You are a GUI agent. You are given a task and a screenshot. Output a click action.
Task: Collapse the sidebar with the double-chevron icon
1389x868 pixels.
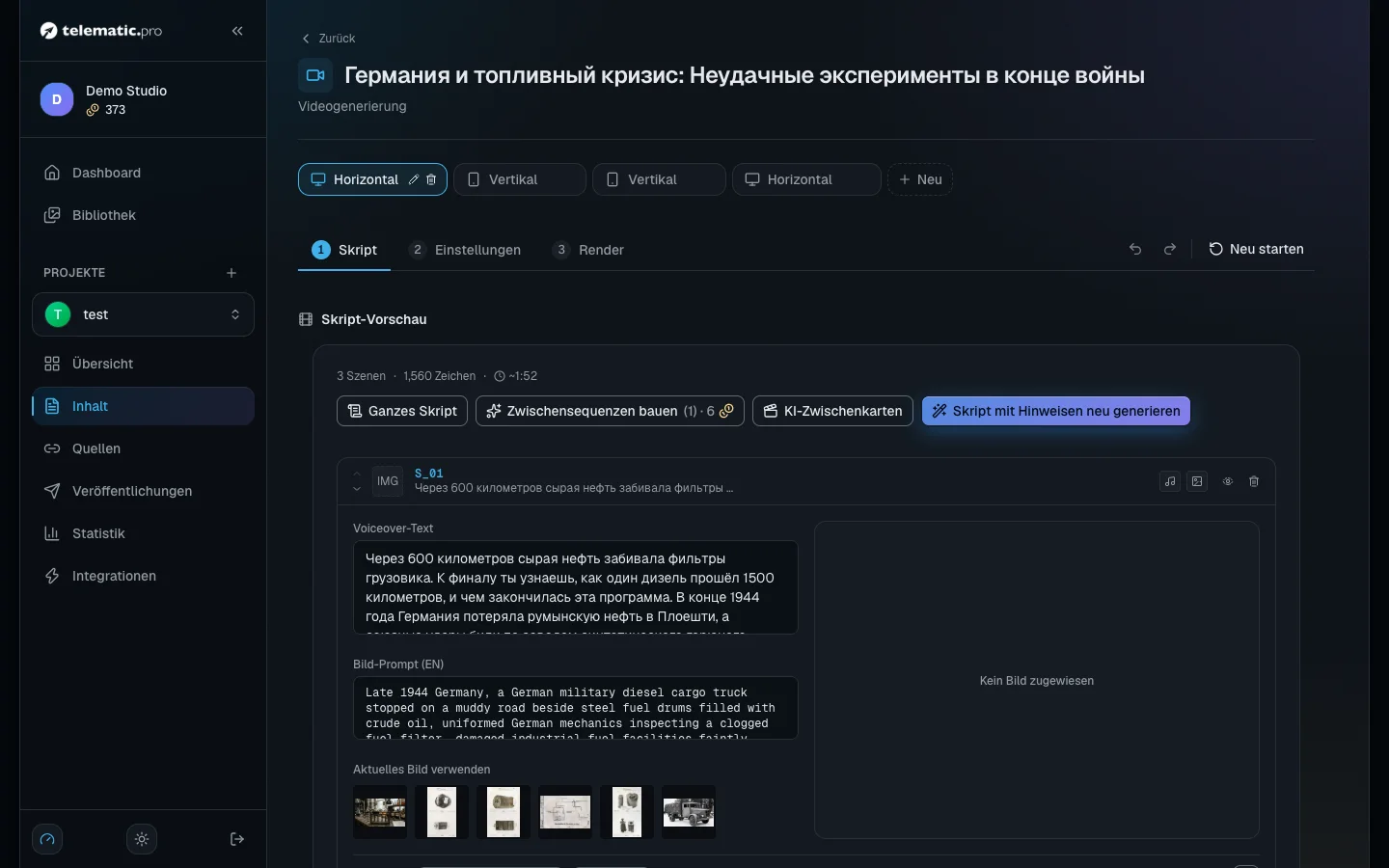click(x=237, y=31)
